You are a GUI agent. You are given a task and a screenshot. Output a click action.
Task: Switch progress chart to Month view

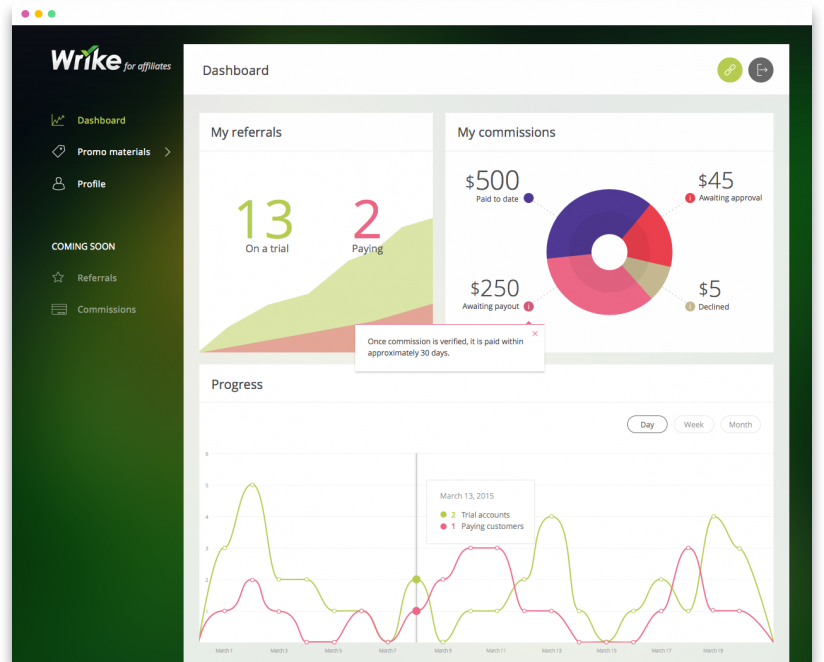pos(740,425)
